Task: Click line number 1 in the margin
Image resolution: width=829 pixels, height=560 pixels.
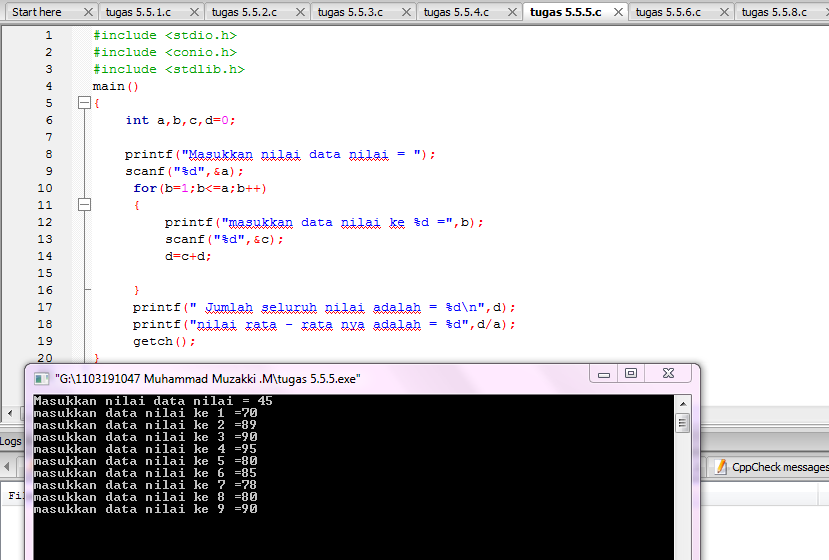Action: click(x=49, y=35)
